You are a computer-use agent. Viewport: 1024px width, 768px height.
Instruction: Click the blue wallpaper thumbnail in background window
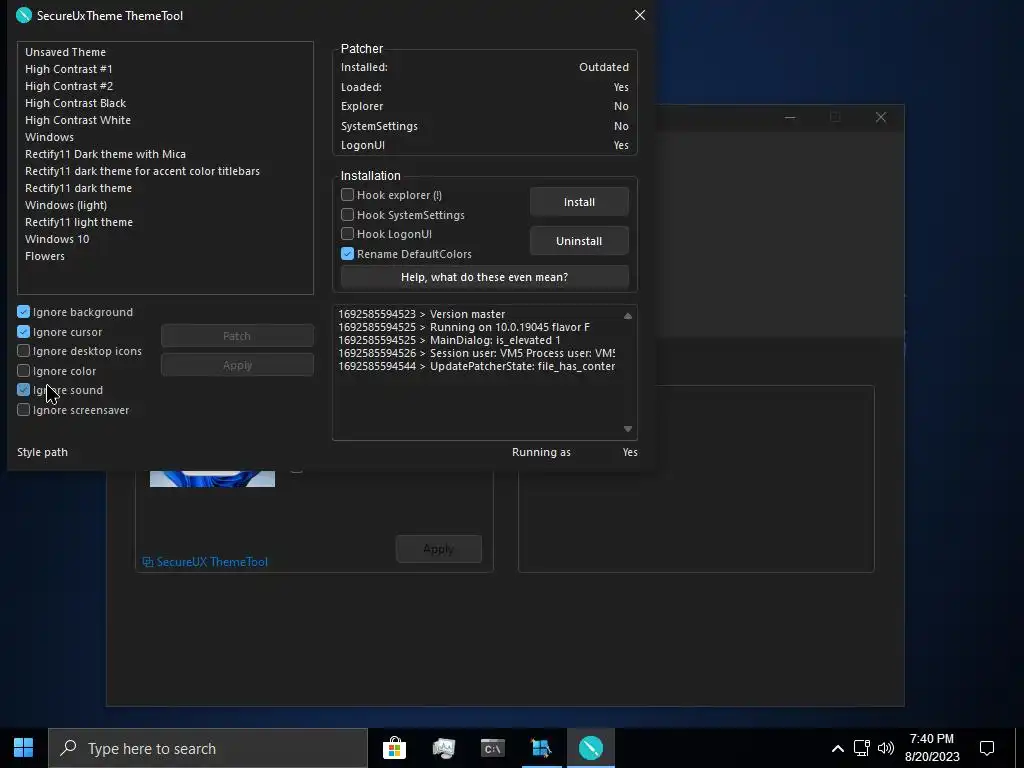click(212, 478)
